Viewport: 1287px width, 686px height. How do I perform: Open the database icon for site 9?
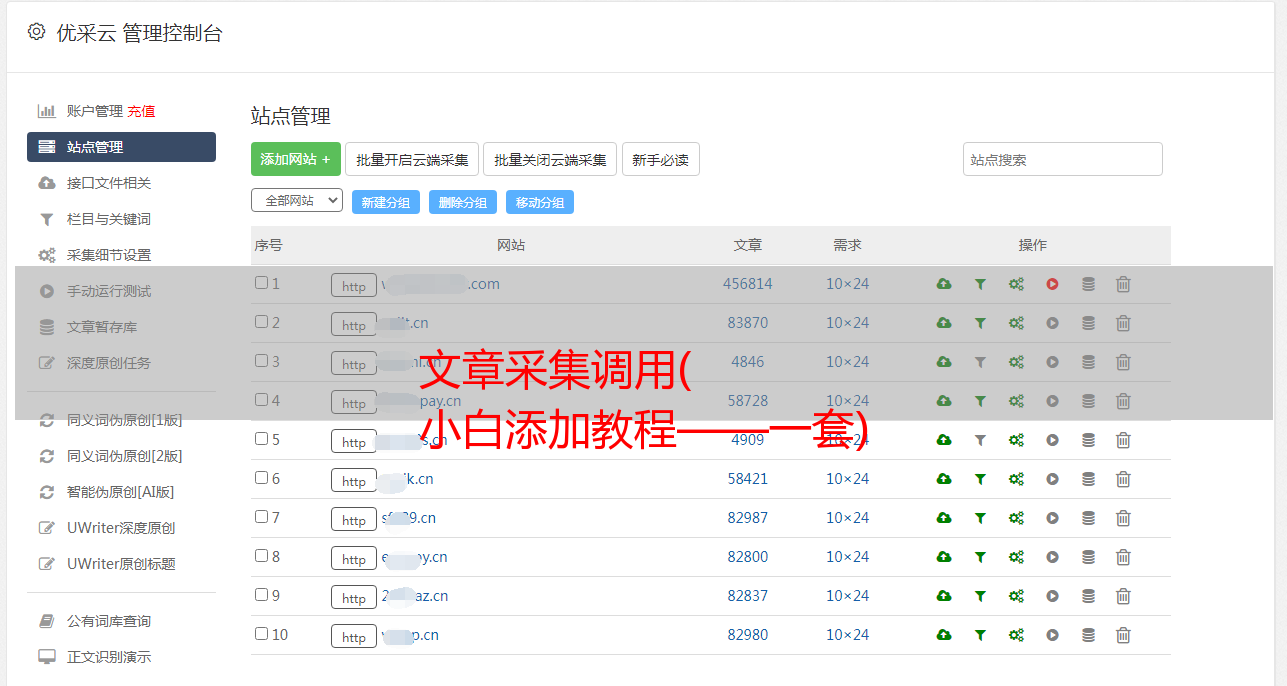click(x=1088, y=596)
